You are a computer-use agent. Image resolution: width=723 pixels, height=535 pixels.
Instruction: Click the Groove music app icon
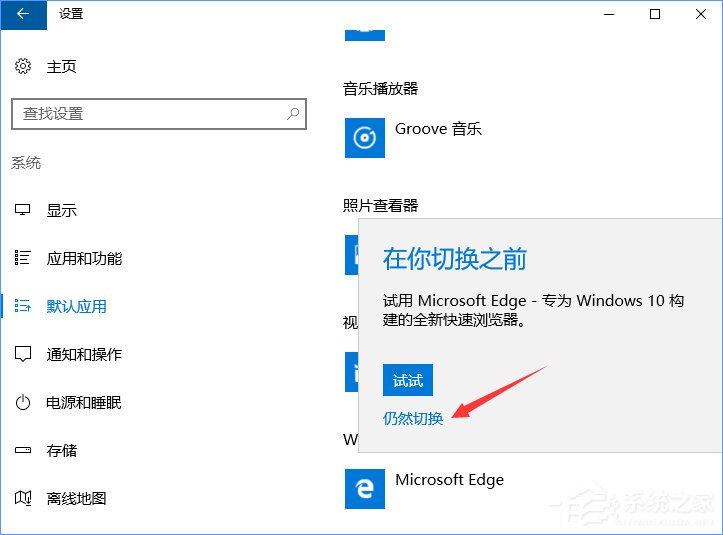pyautogui.click(x=365, y=138)
